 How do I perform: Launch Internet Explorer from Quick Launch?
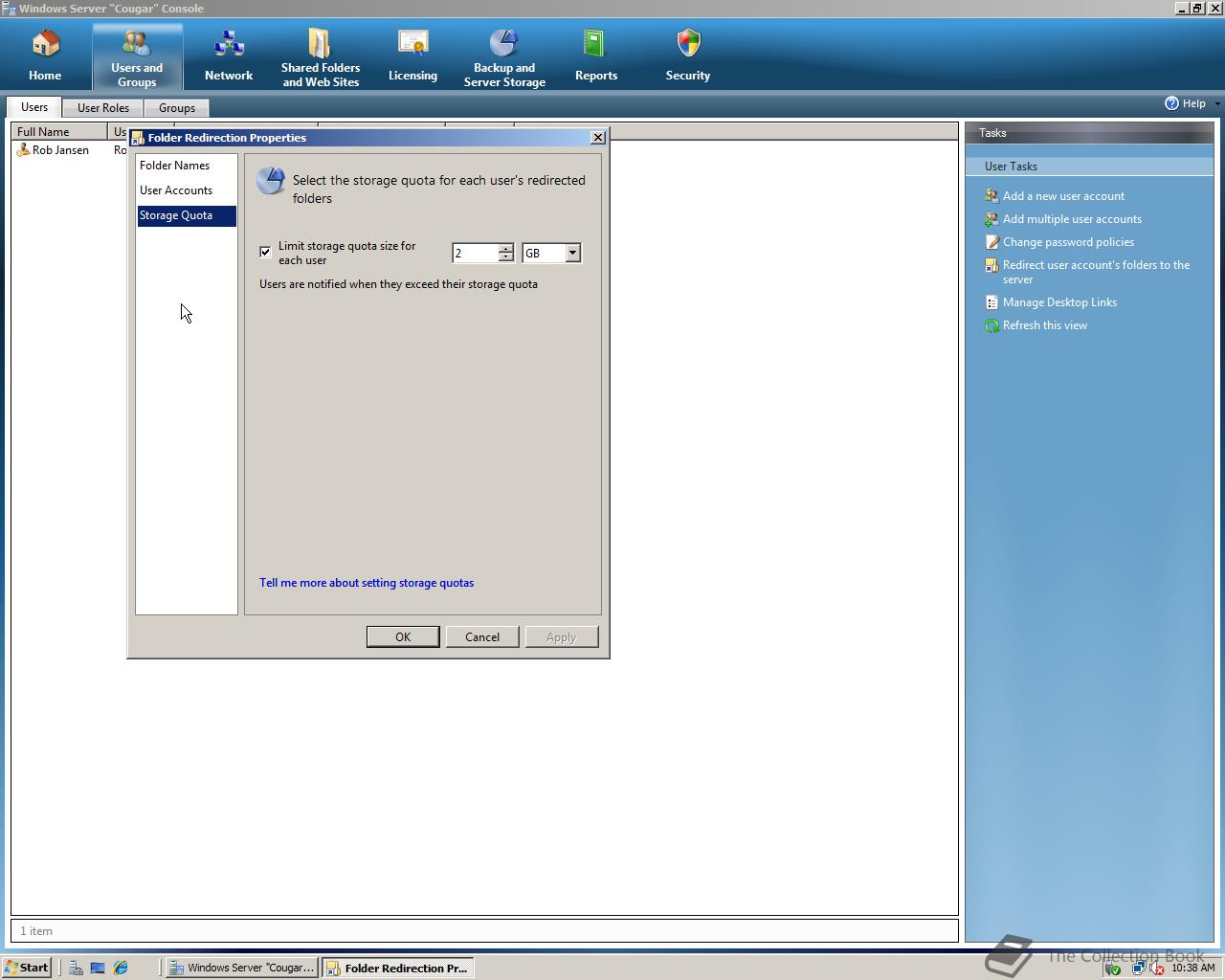pos(121,968)
